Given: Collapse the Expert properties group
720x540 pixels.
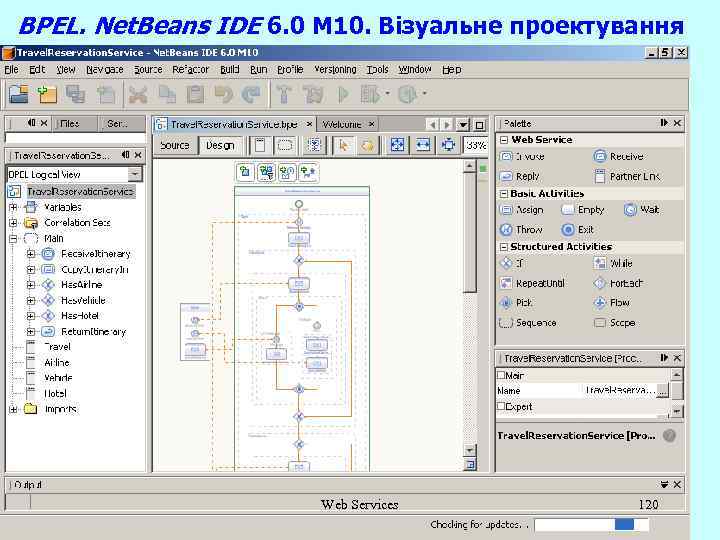Looking at the screenshot, I should tap(501, 406).
